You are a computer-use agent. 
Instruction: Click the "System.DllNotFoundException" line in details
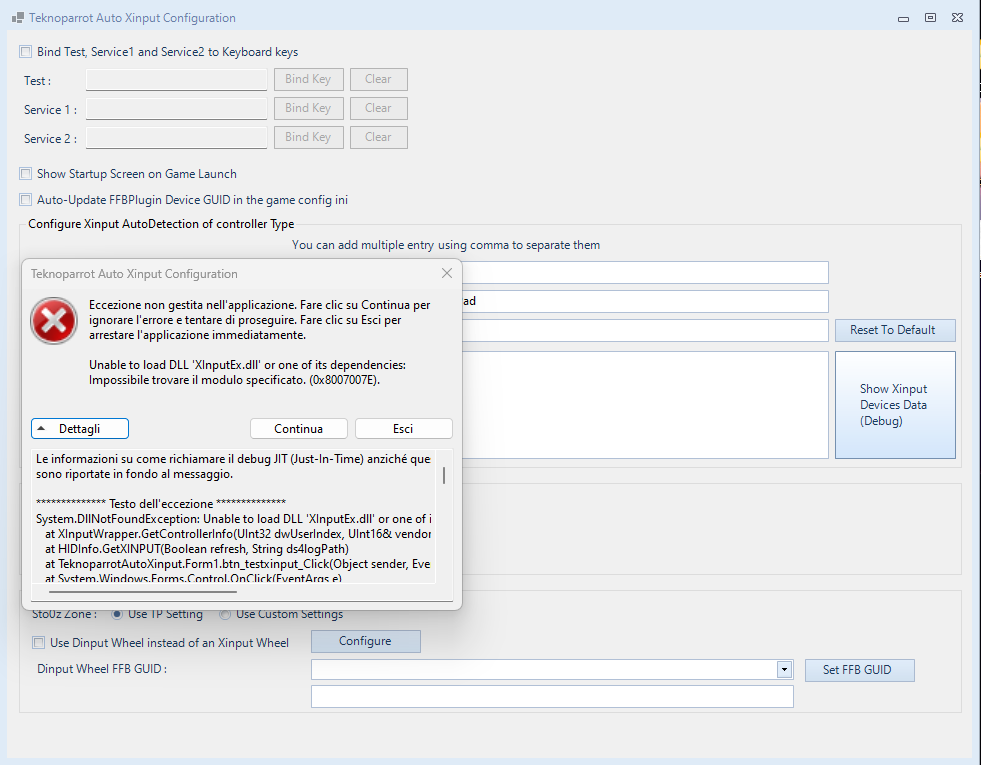coord(234,519)
